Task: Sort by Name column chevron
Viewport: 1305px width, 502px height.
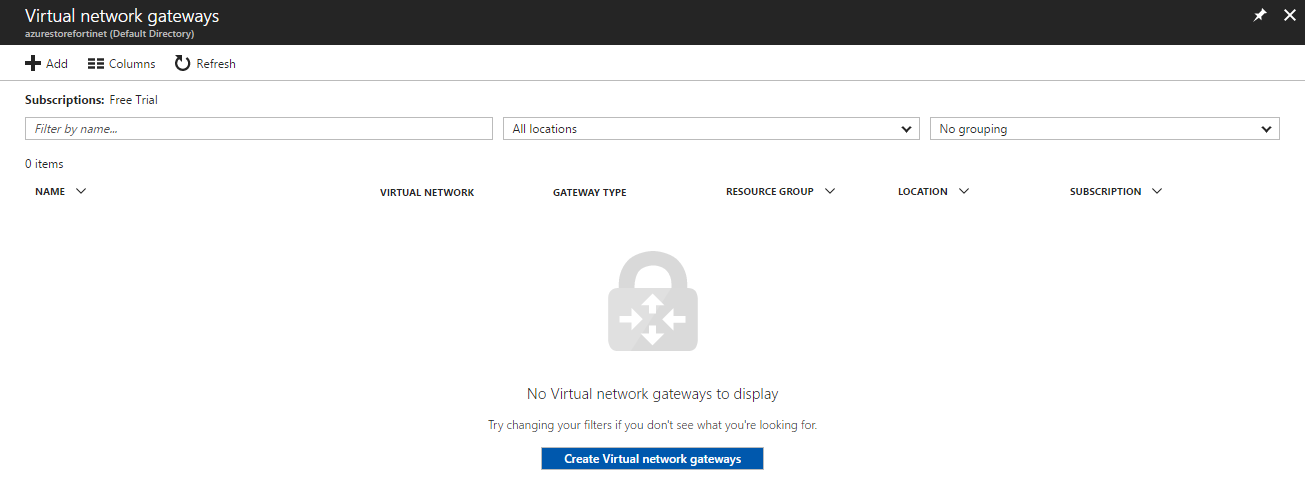Action: (x=81, y=191)
